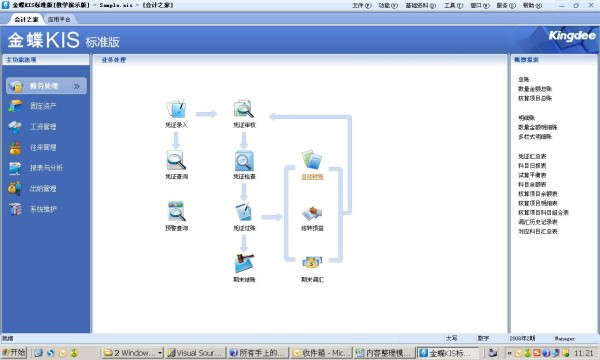Open the 凭证录入 voucher entry icon
The width and height of the screenshot is (600, 360).
pyautogui.click(x=176, y=109)
